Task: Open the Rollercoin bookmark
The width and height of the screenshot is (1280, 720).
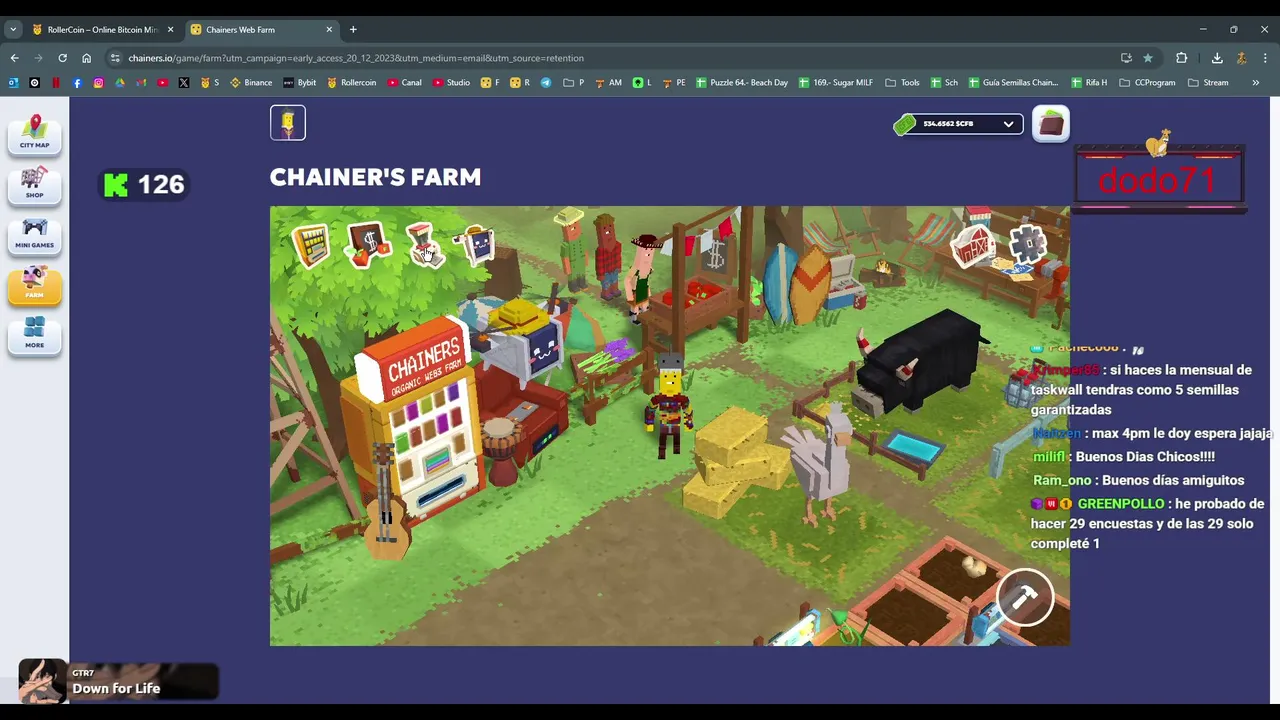Action: (351, 83)
